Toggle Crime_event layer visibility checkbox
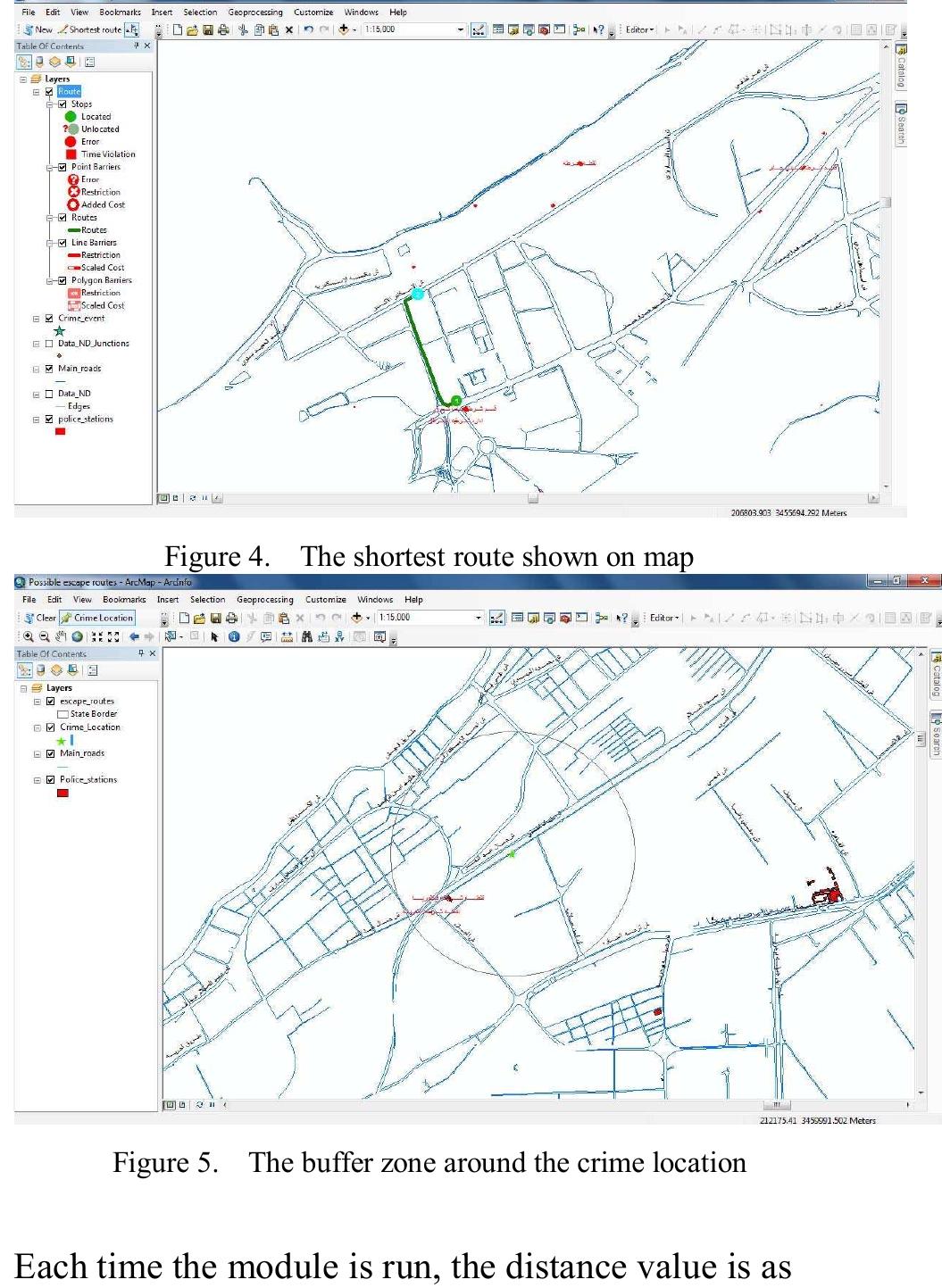The image size is (942, 1288). (49, 318)
